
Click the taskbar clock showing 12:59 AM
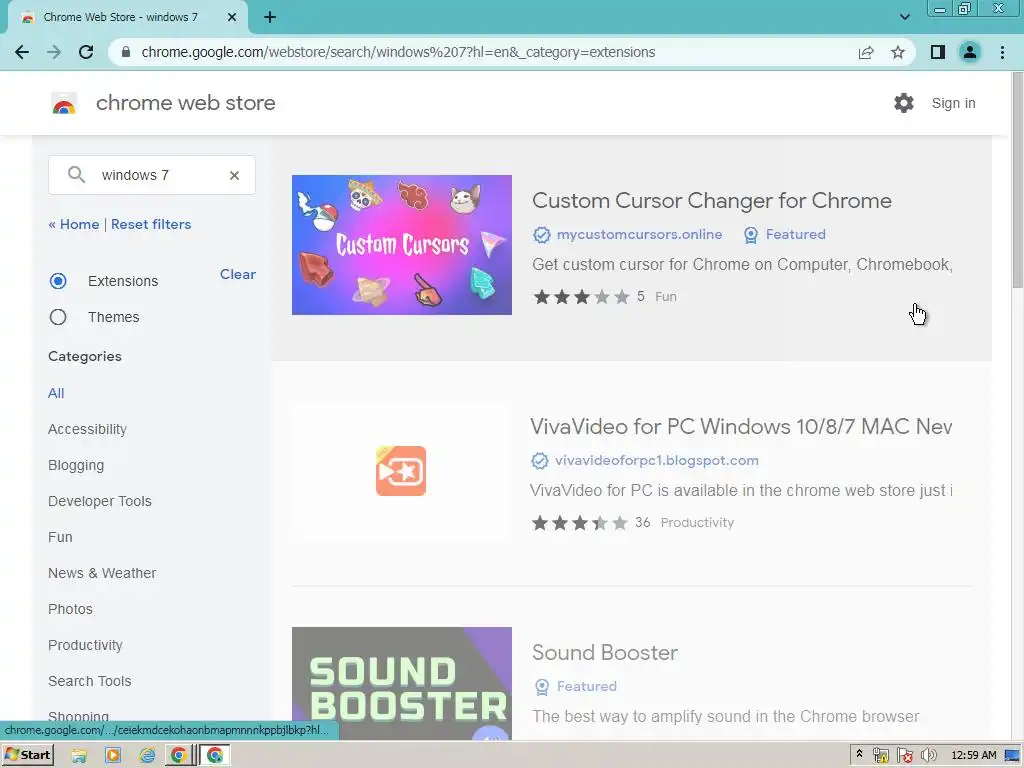974,755
